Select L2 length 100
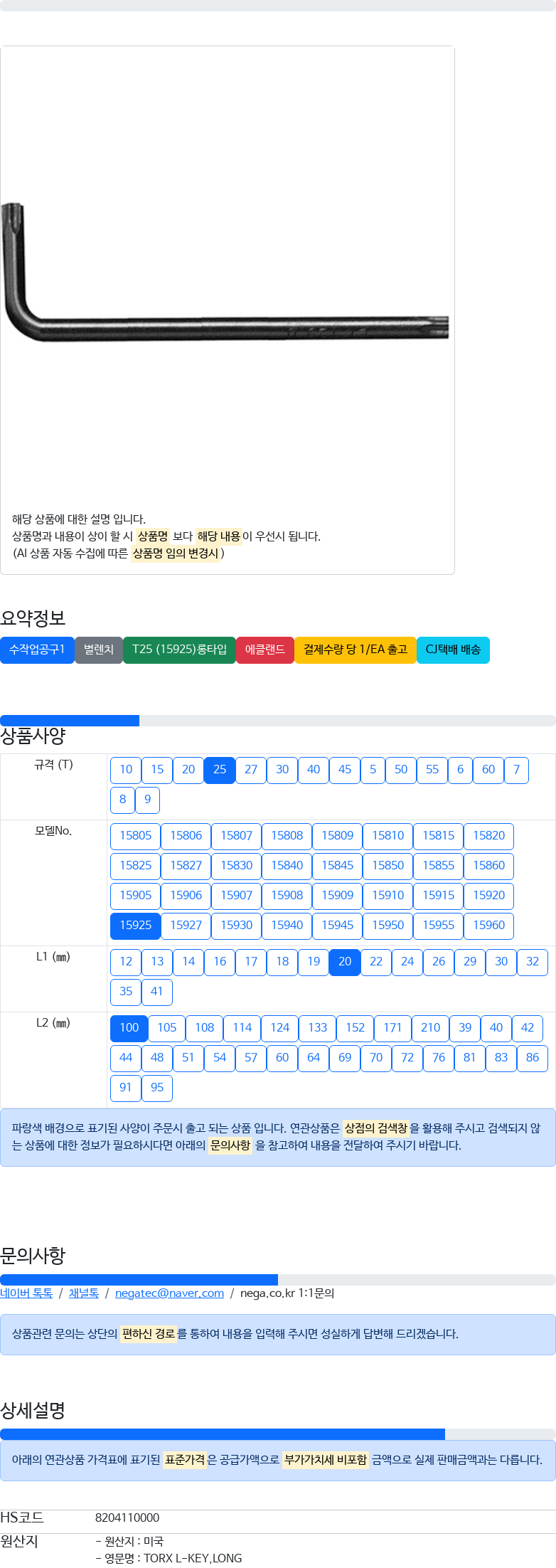556x1568 pixels. click(x=129, y=1028)
